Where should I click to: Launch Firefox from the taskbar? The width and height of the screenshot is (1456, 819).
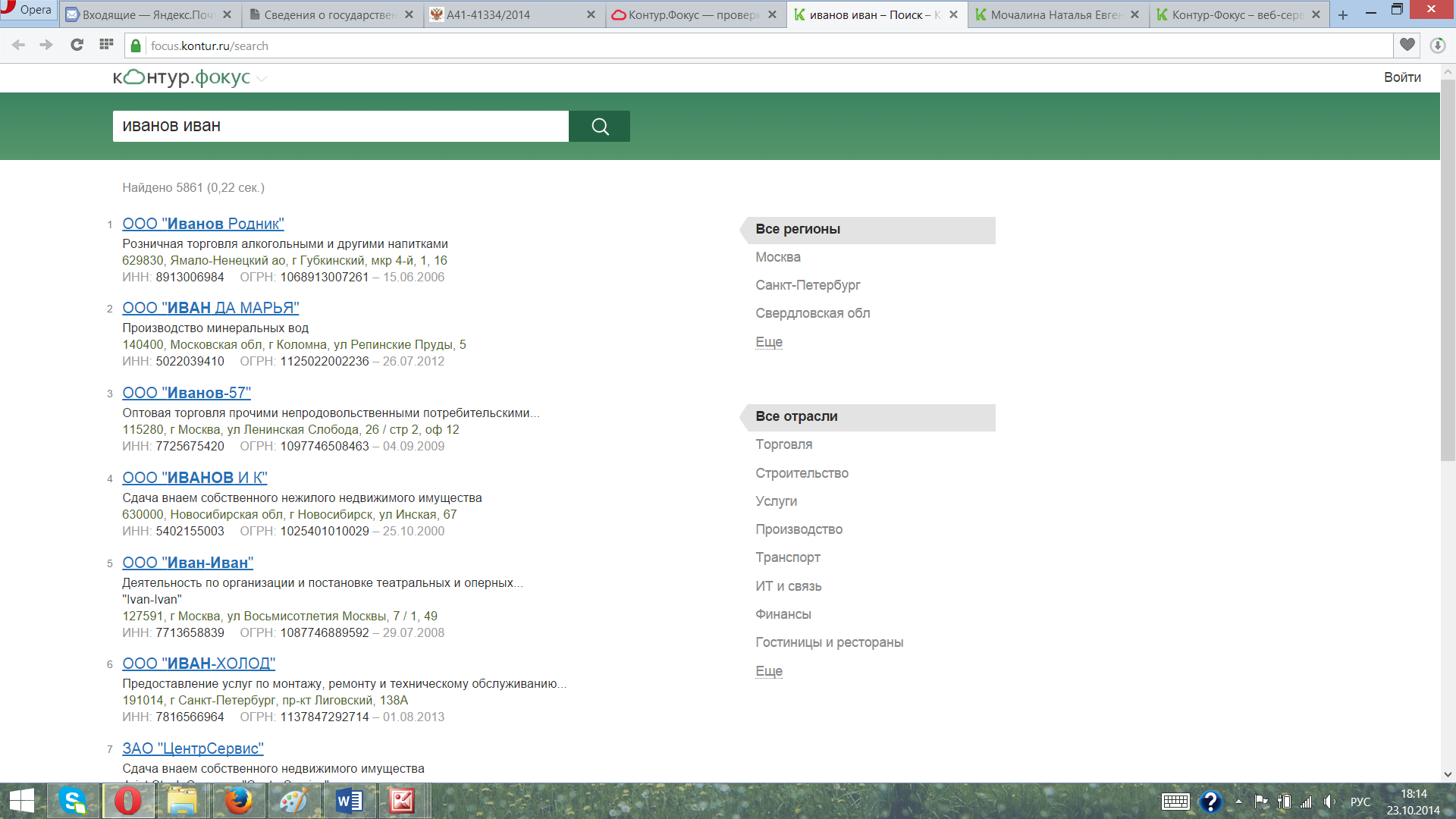coord(238,802)
